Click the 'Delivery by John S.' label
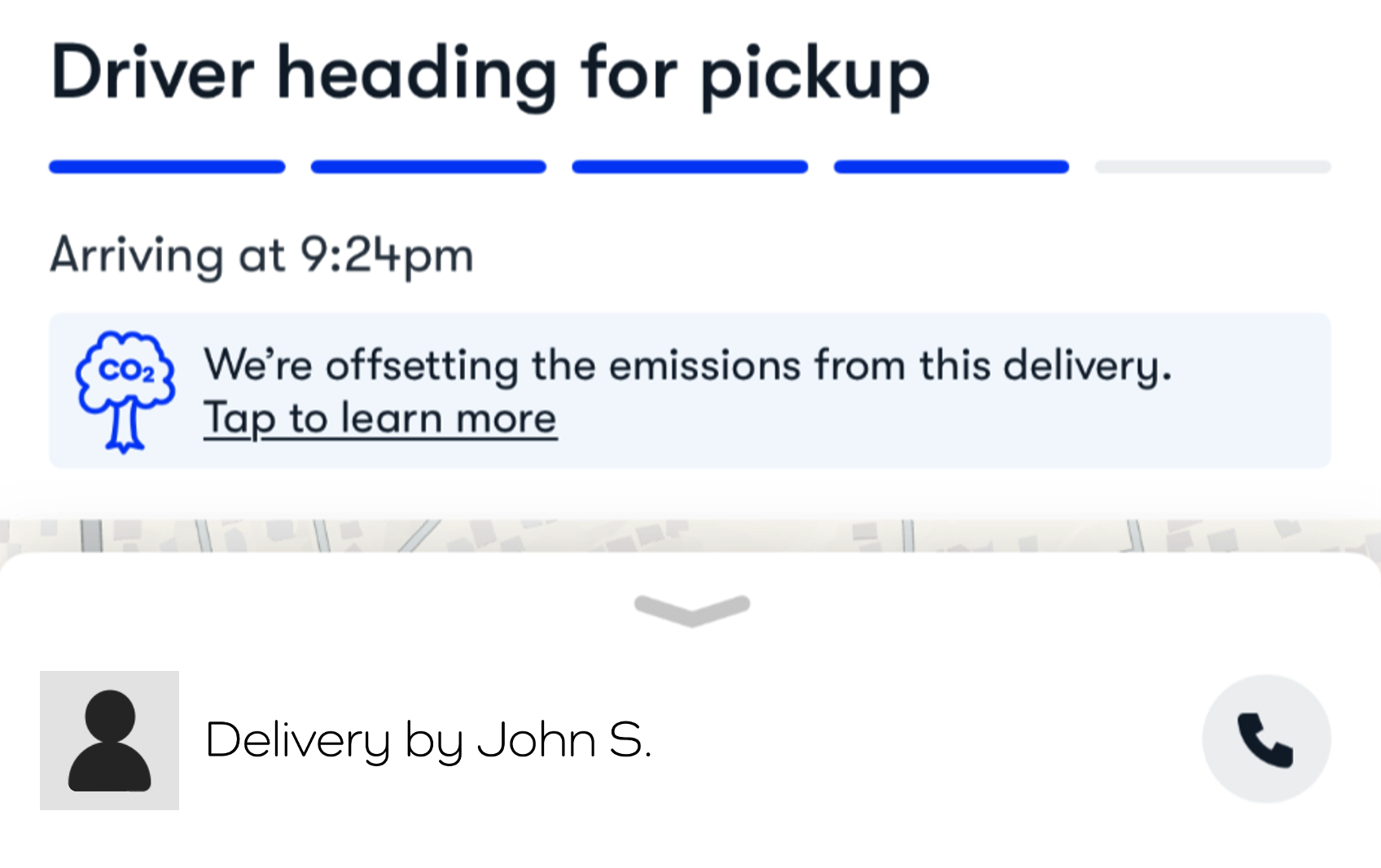The width and height of the screenshot is (1381, 868). coord(428,740)
